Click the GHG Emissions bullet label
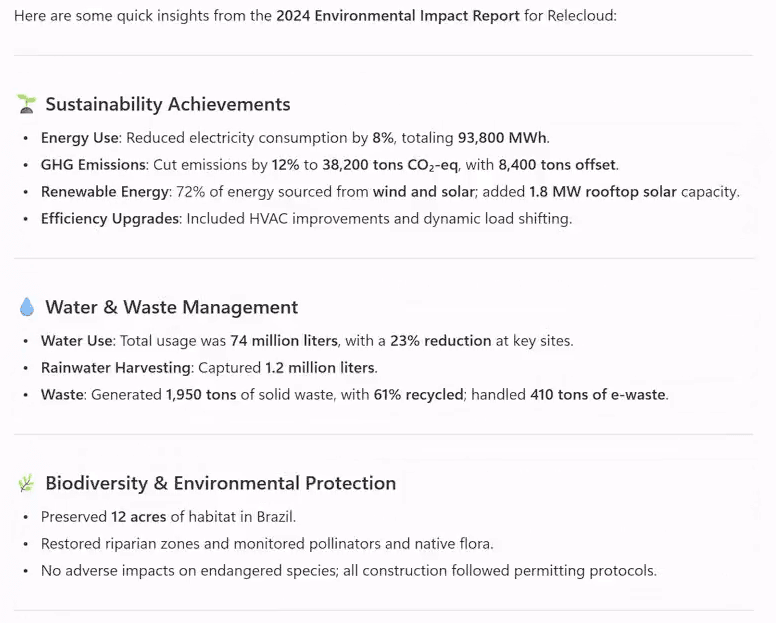This screenshot has width=776, height=623. [x=94, y=165]
